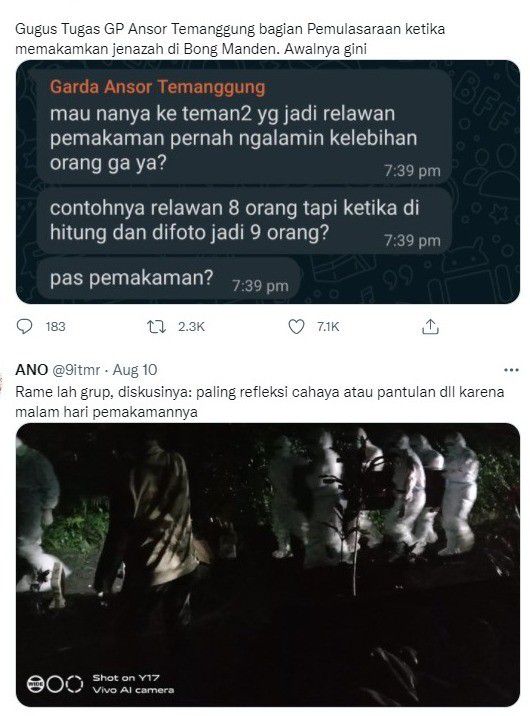Screen dimensions: 530x716
Task: Like the tweet with heart icon
Action: pos(296,326)
